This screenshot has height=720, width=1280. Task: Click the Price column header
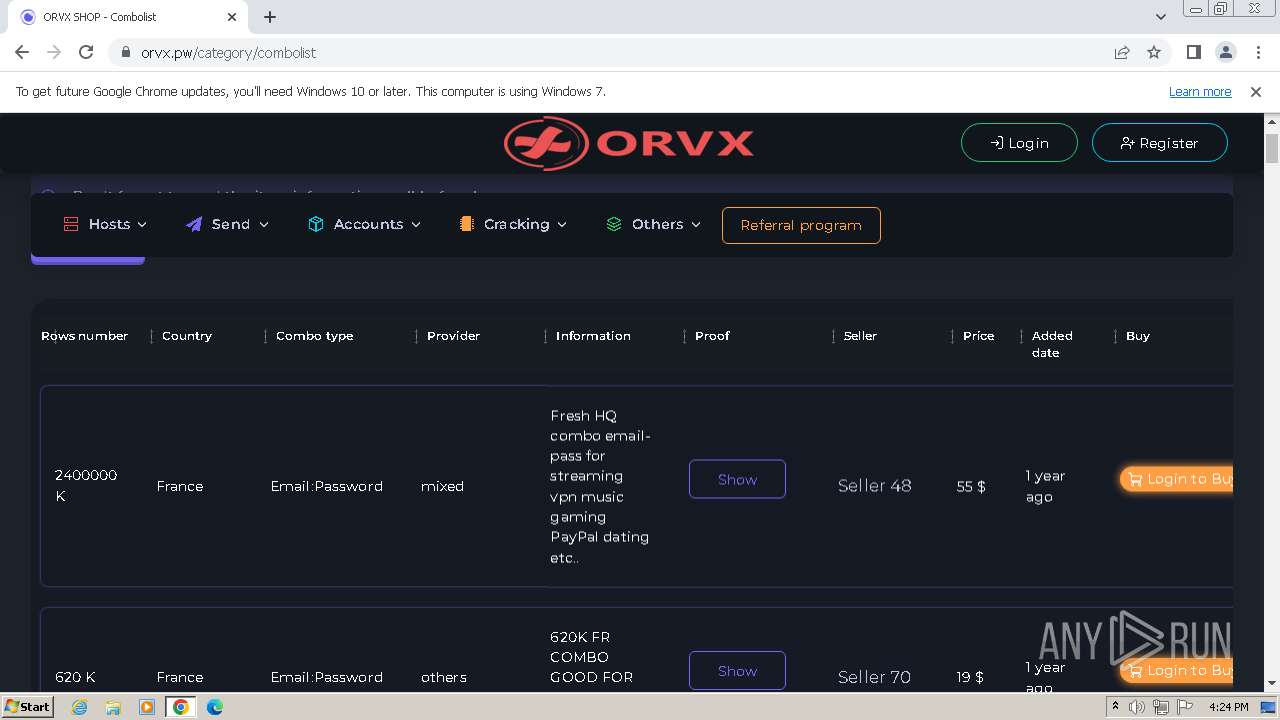click(x=978, y=336)
